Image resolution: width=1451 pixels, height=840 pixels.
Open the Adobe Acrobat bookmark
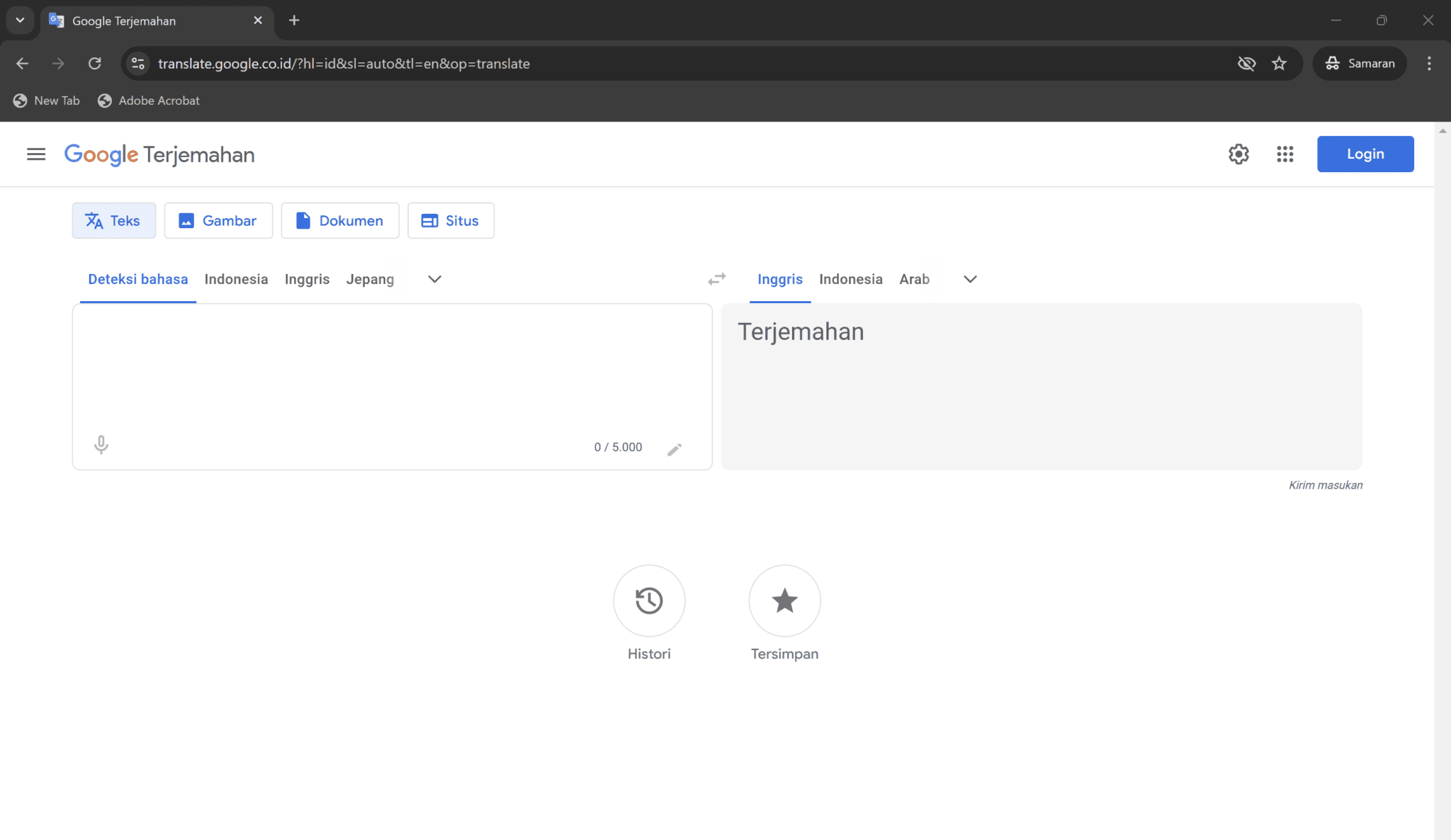(x=149, y=101)
